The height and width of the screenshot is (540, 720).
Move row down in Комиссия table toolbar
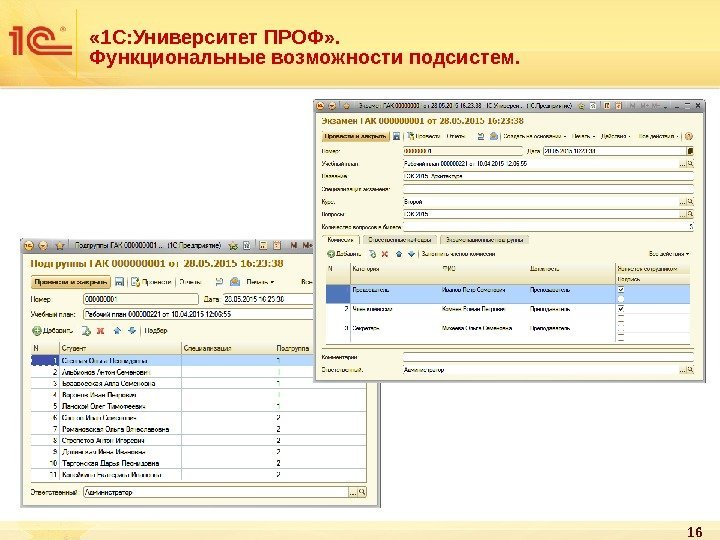point(411,254)
